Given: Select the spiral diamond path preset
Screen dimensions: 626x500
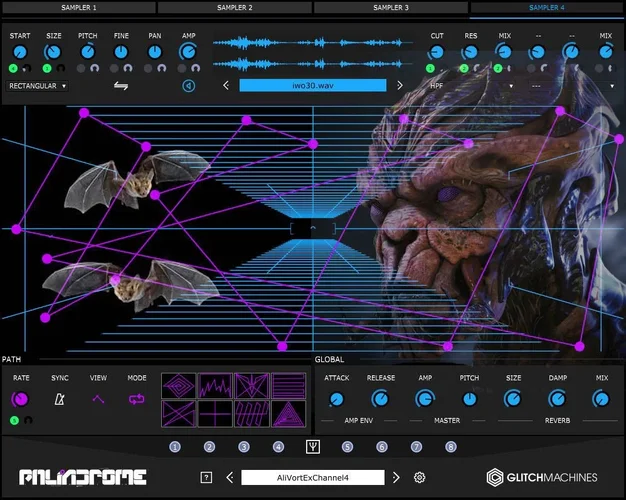Looking at the screenshot, I should click(179, 386).
